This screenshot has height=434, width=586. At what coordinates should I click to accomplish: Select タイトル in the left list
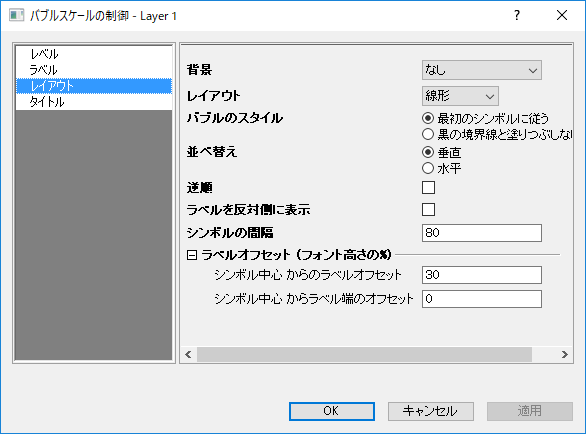pos(93,102)
